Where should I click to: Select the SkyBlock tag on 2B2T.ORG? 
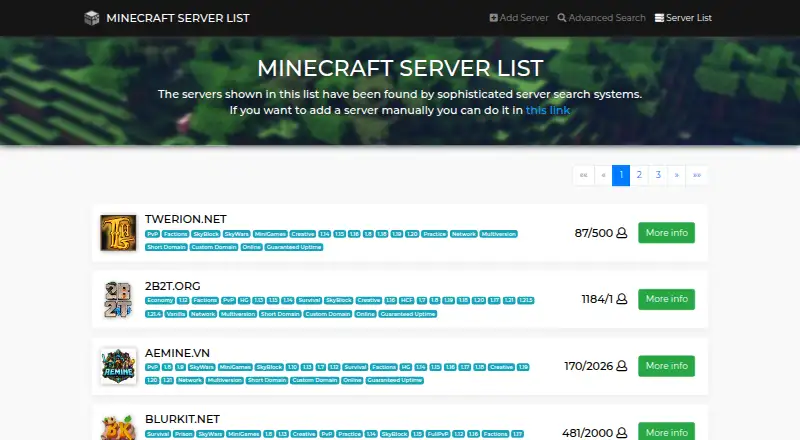339,300
